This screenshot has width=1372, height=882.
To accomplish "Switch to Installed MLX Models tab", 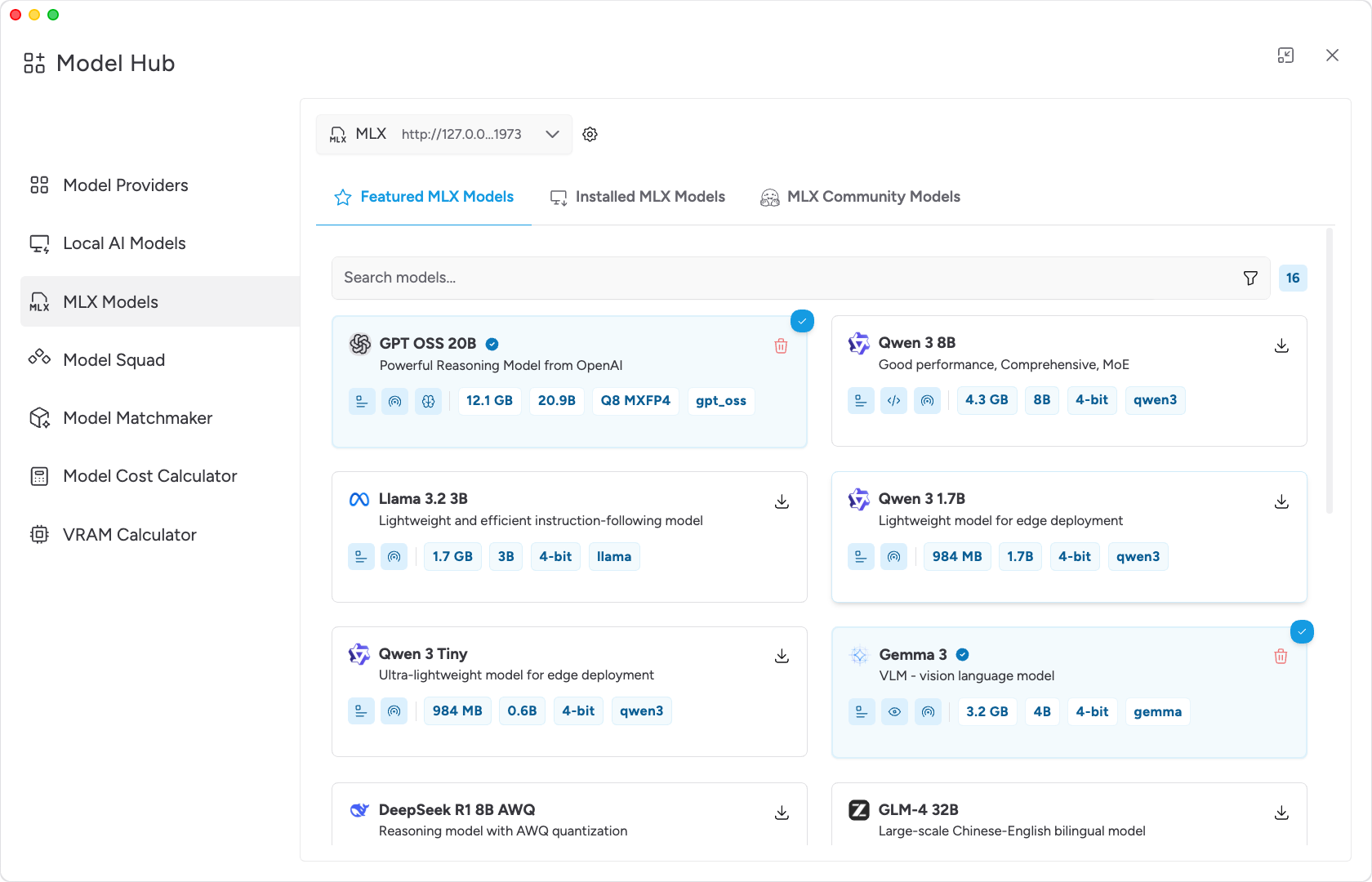I will [x=637, y=197].
